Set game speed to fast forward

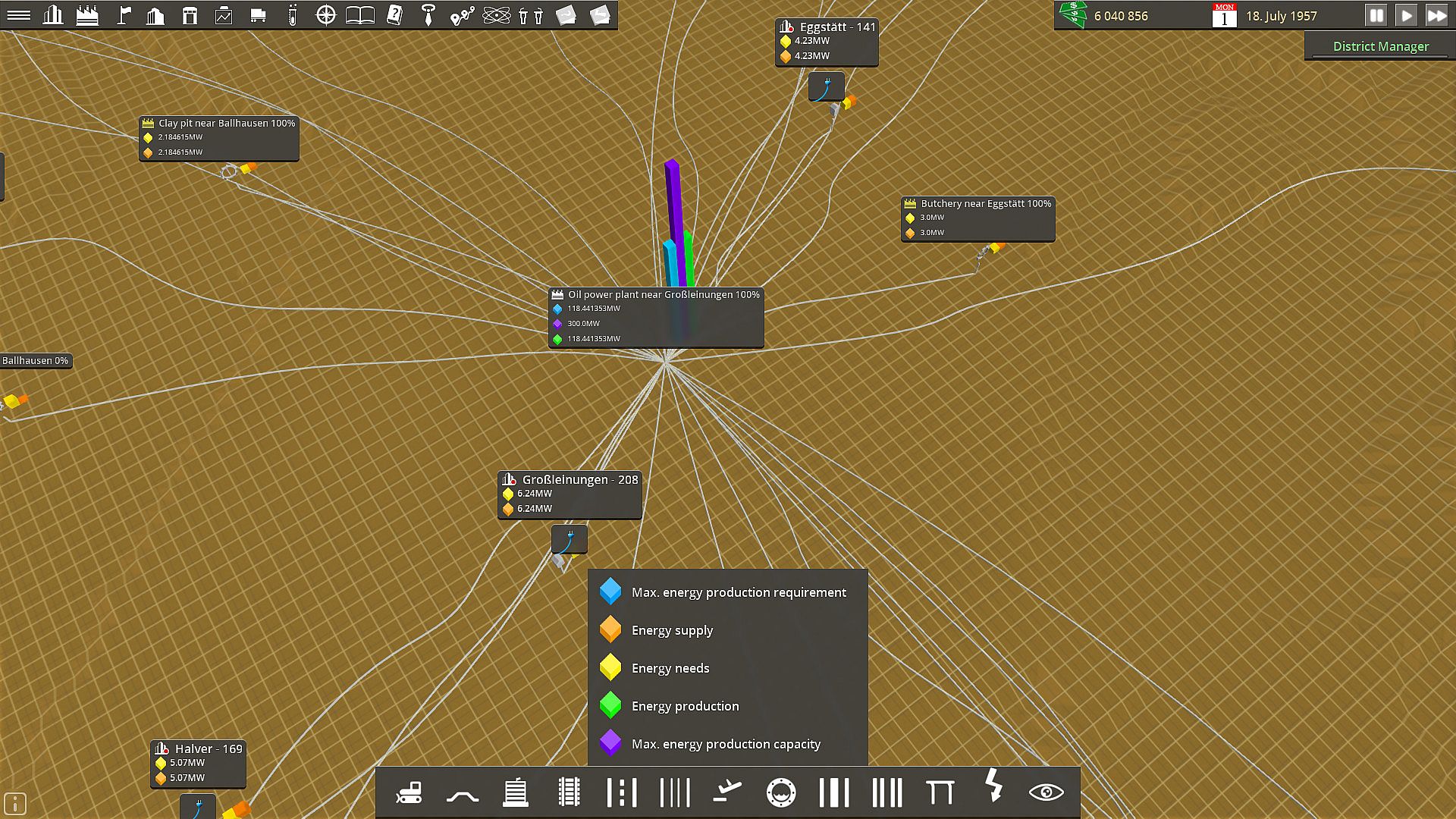click(x=1436, y=15)
